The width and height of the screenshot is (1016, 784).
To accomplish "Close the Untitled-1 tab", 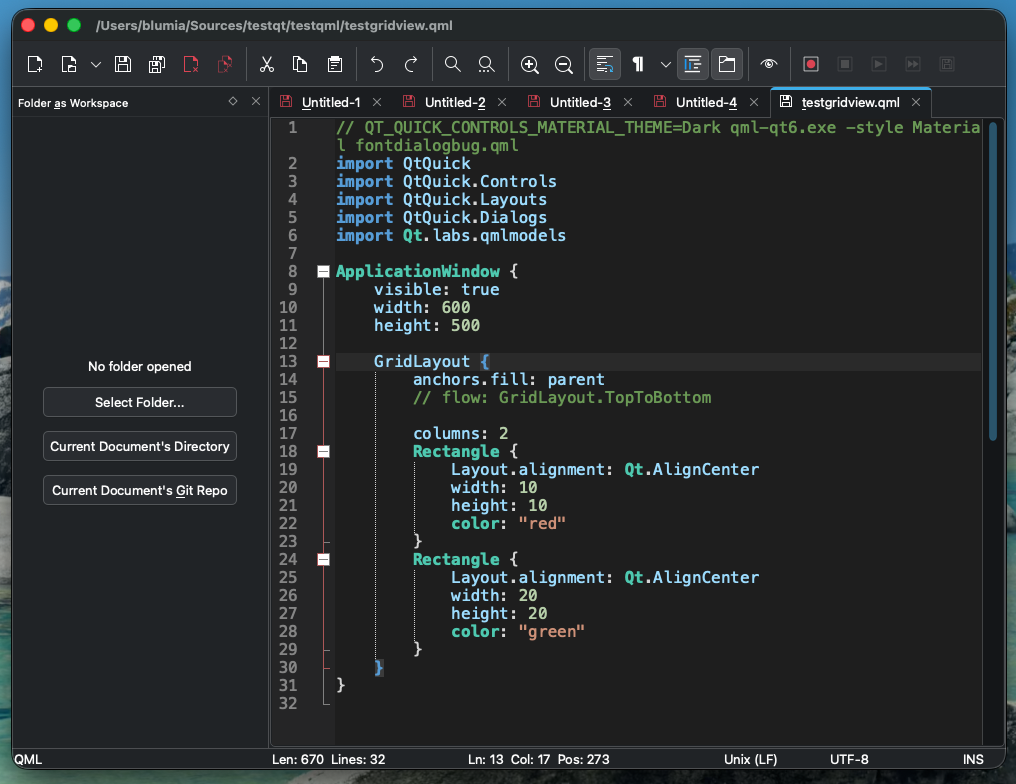I will coord(376,102).
